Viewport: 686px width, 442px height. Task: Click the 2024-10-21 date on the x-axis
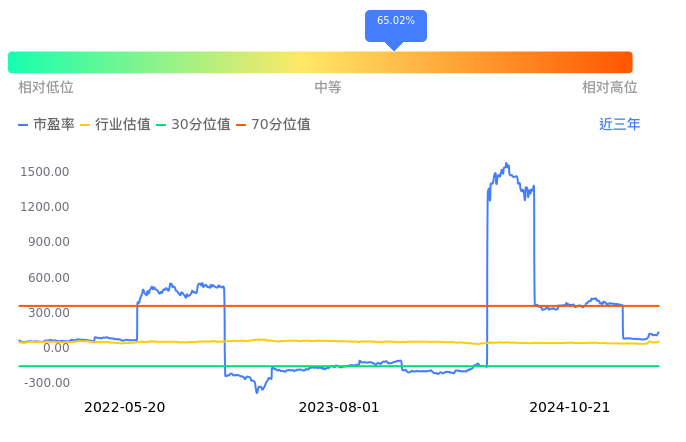click(569, 407)
